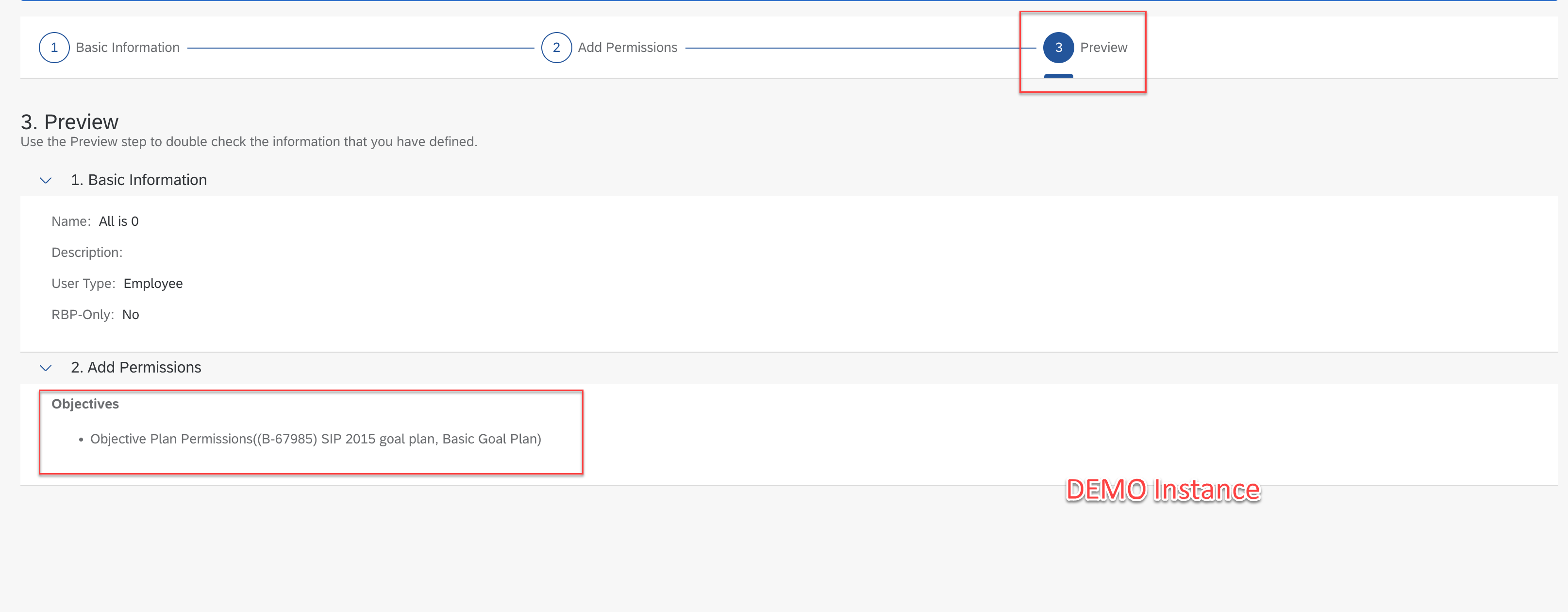Click the User Type value 'Employee'
Image resolution: width=1568 pixels, height=612 pixels.
[153, 284]
